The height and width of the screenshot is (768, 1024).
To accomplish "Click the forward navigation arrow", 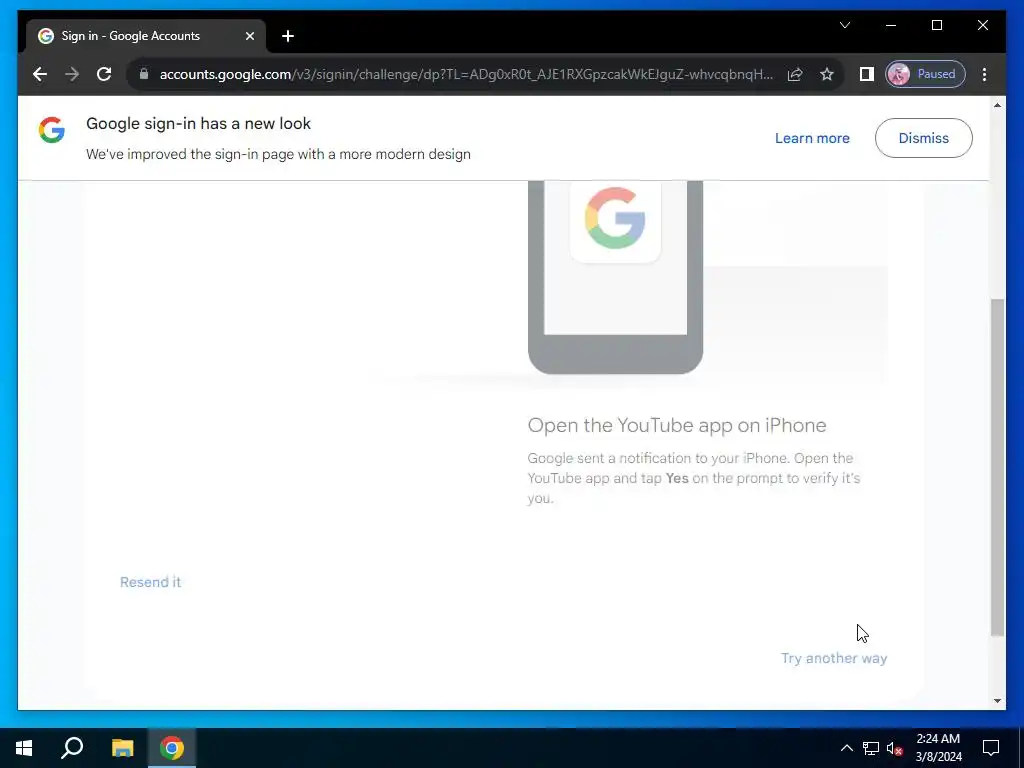I will tap(72, 74).
